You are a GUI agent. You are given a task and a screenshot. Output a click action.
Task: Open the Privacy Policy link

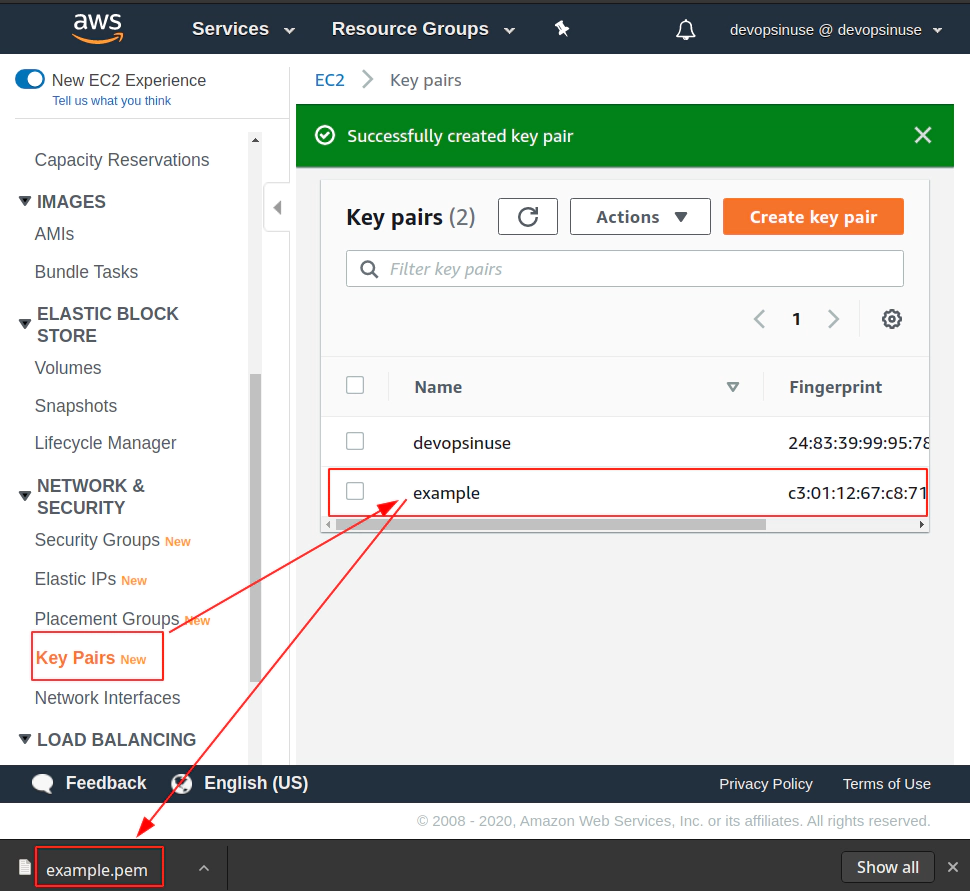[766, 784]
